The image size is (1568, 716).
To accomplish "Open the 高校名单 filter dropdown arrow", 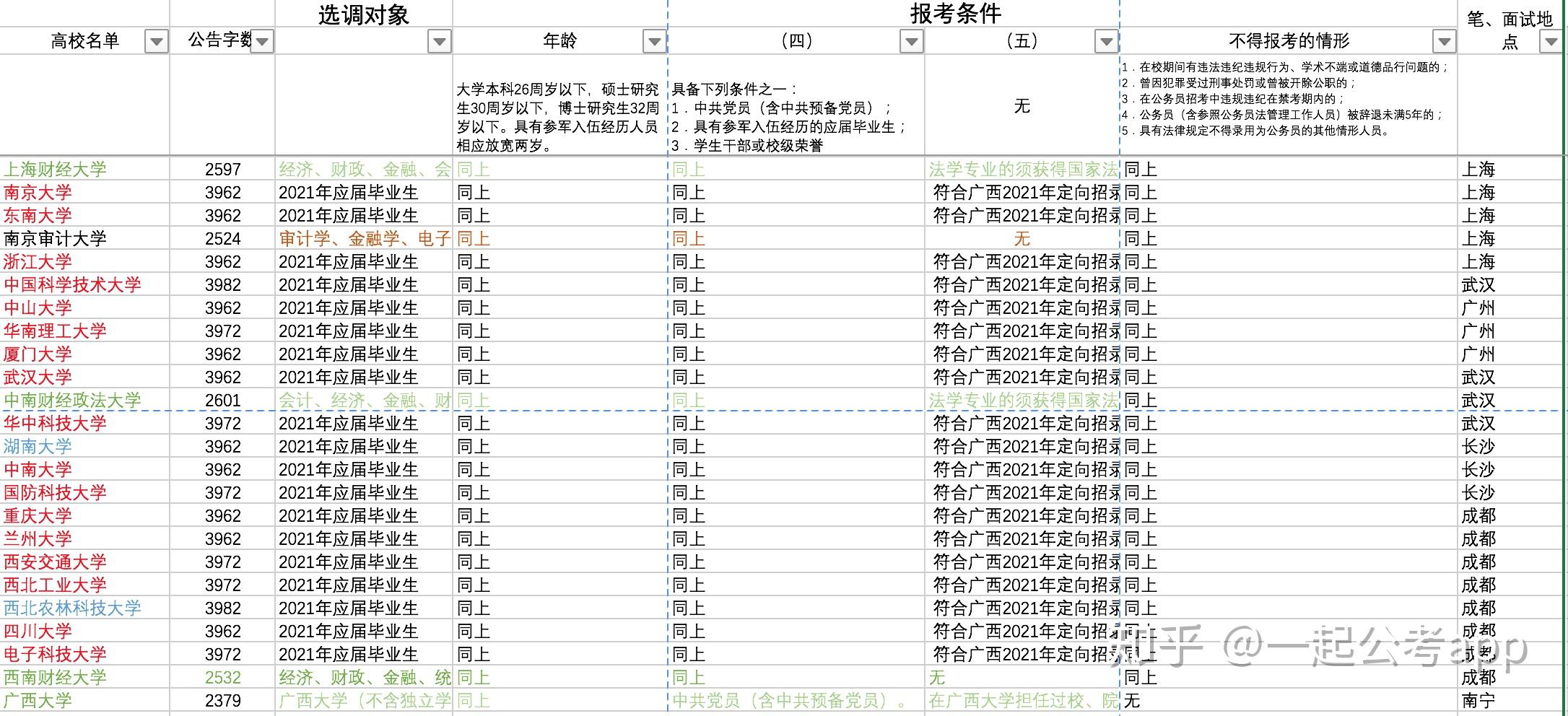I will [x=156, y=42].
